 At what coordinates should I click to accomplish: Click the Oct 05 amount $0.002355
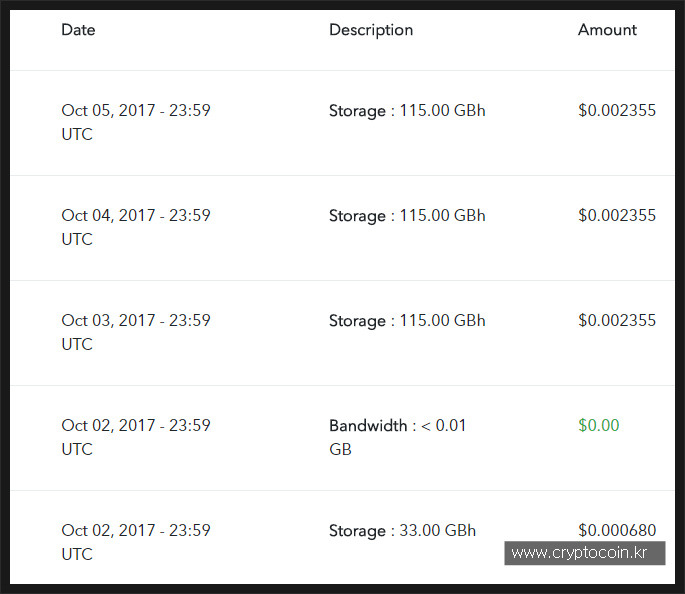617,111
